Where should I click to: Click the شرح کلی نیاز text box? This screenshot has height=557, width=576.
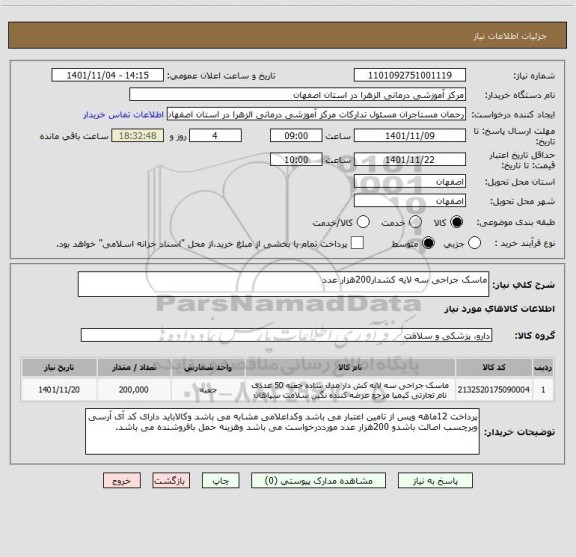283,284
